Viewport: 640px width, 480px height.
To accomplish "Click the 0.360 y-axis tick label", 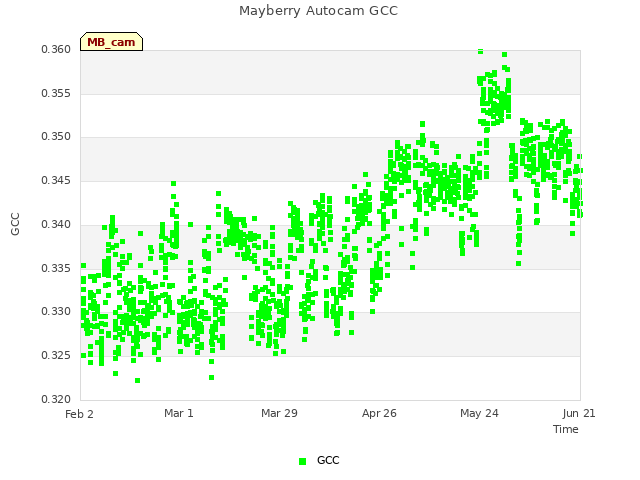I will [x=56, y=49].
